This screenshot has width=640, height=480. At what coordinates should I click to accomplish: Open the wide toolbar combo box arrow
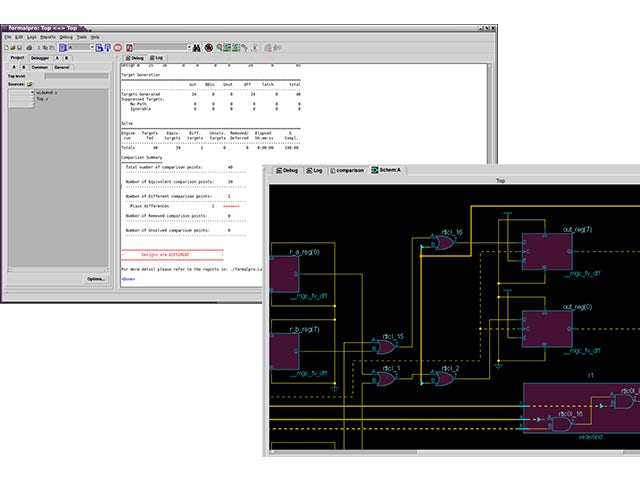coord(189,47)
